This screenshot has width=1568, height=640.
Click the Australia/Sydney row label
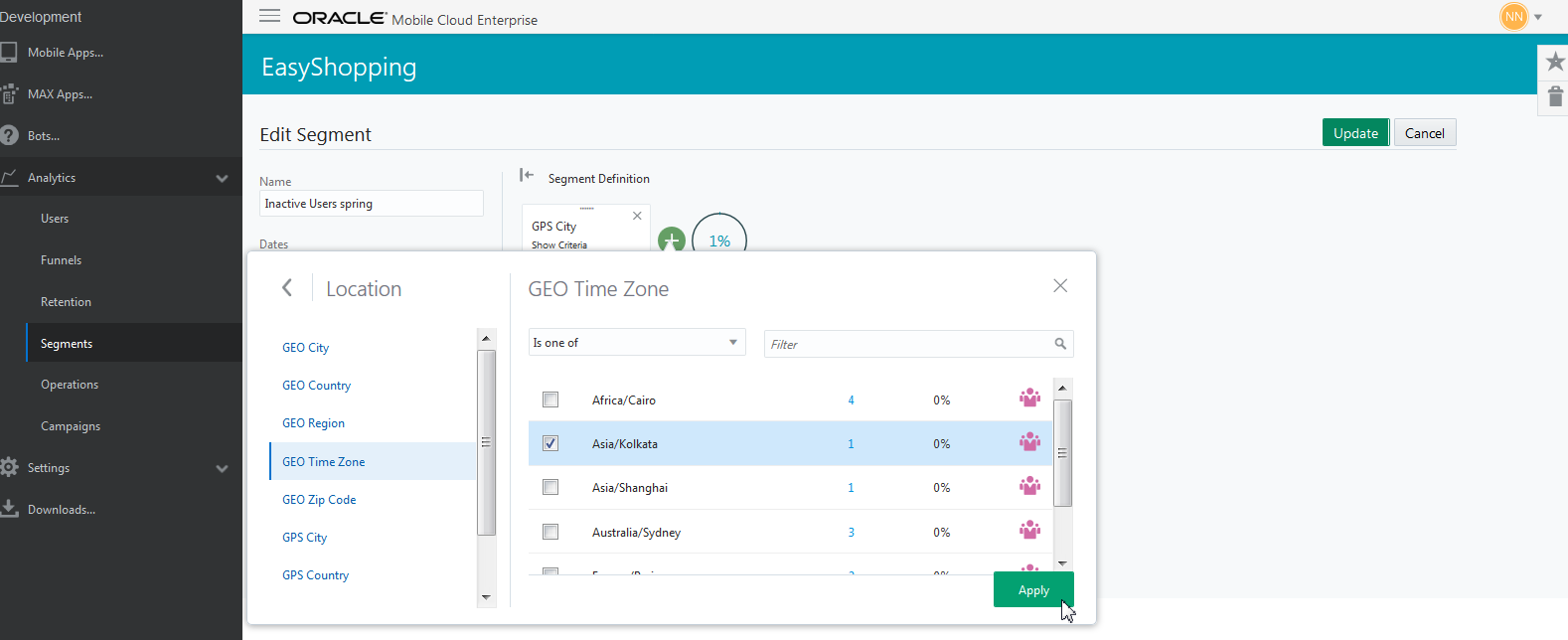tap(636, 533)
